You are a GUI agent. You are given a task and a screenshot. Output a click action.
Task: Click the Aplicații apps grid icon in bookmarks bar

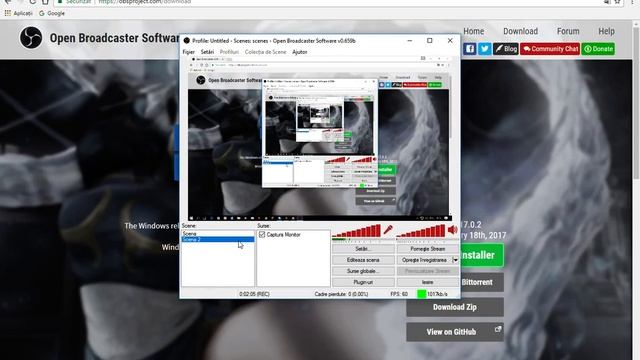pos(8,13)
